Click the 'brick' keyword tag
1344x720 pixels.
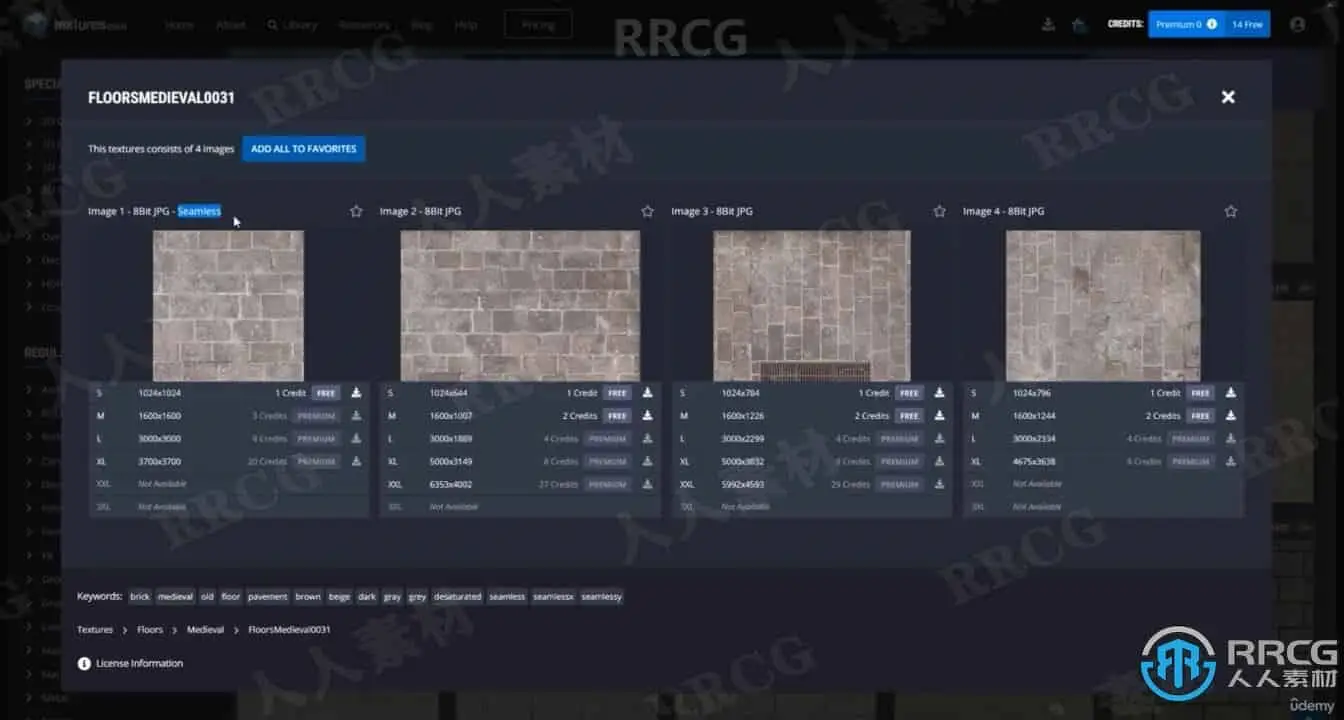tap(140, 597)
